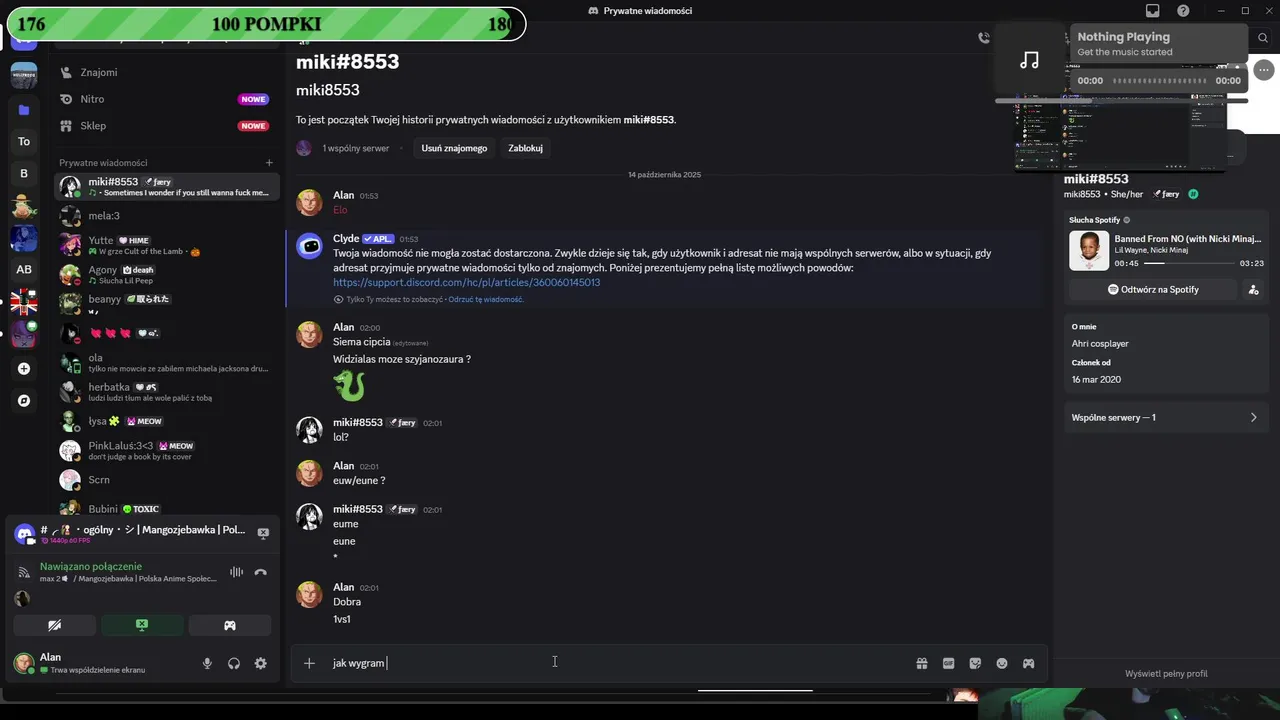Click Odtwórz na Spotify button
Screen dimensions: 1280x720
click(1153, 289)
